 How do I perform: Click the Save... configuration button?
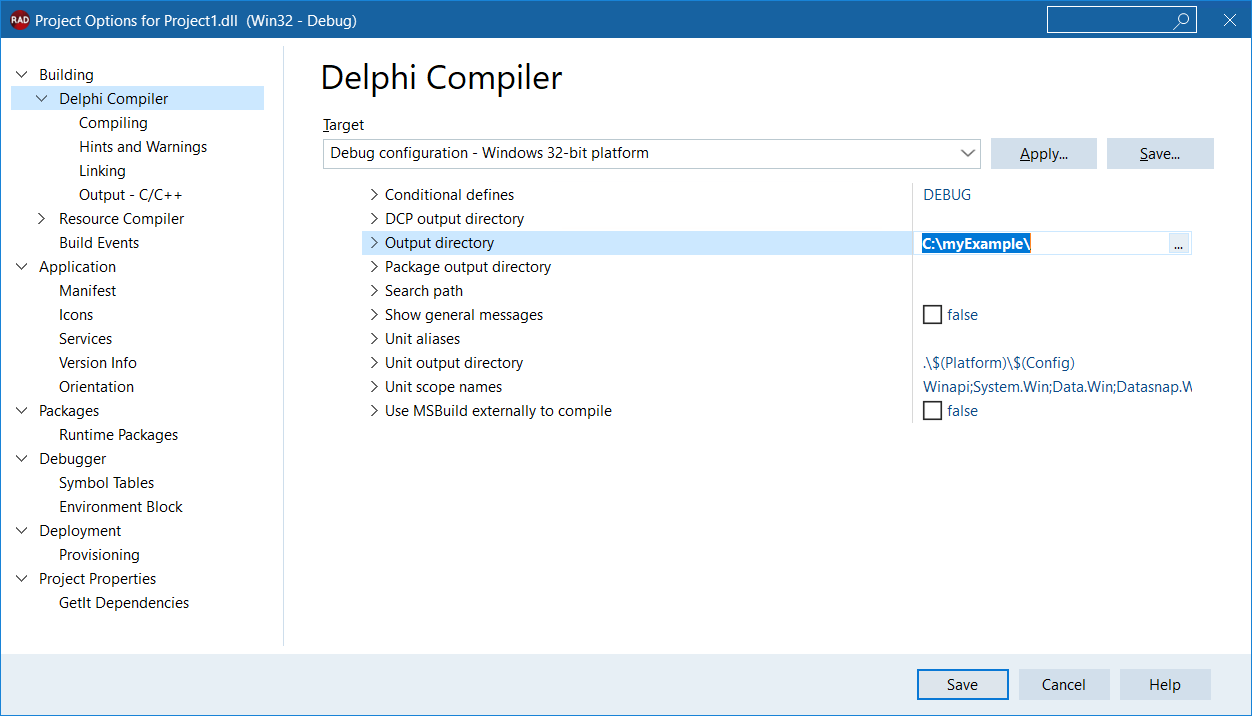1160,153
